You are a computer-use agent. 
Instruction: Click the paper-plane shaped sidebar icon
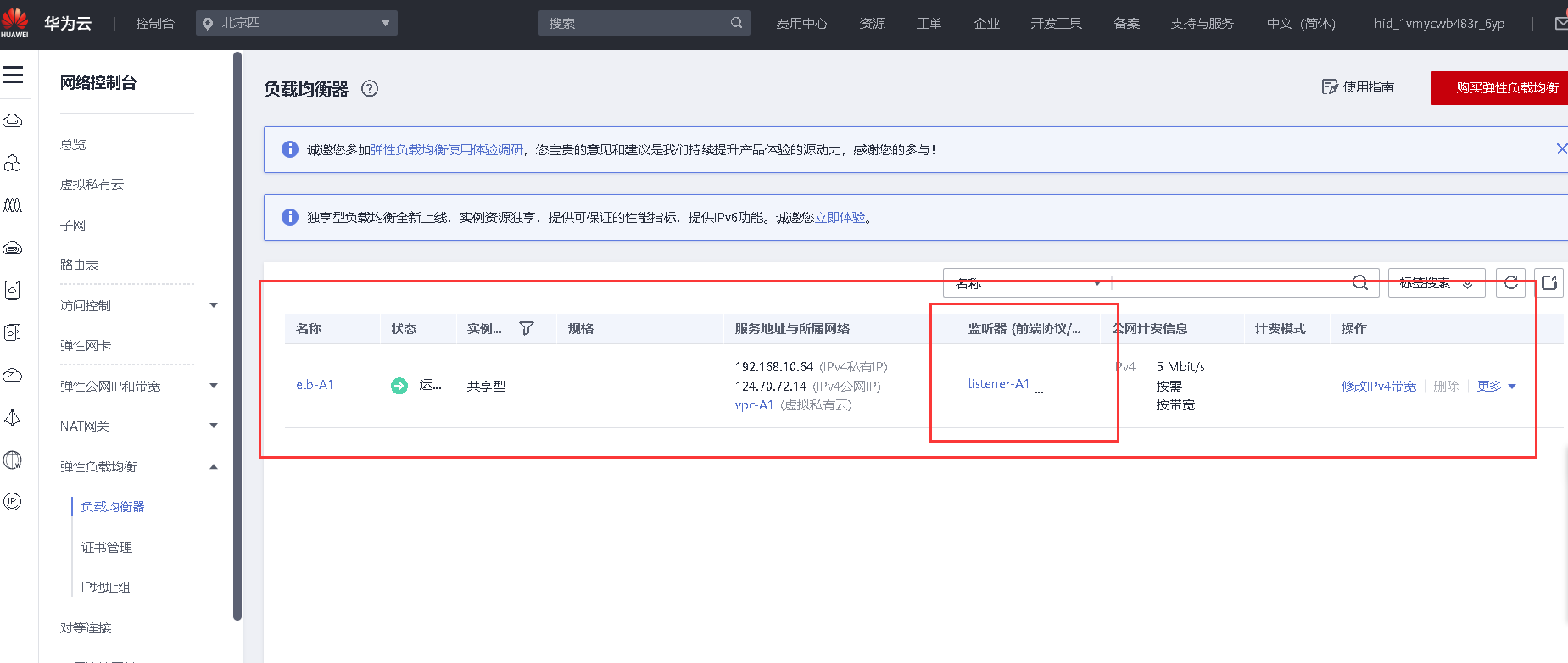13,417
